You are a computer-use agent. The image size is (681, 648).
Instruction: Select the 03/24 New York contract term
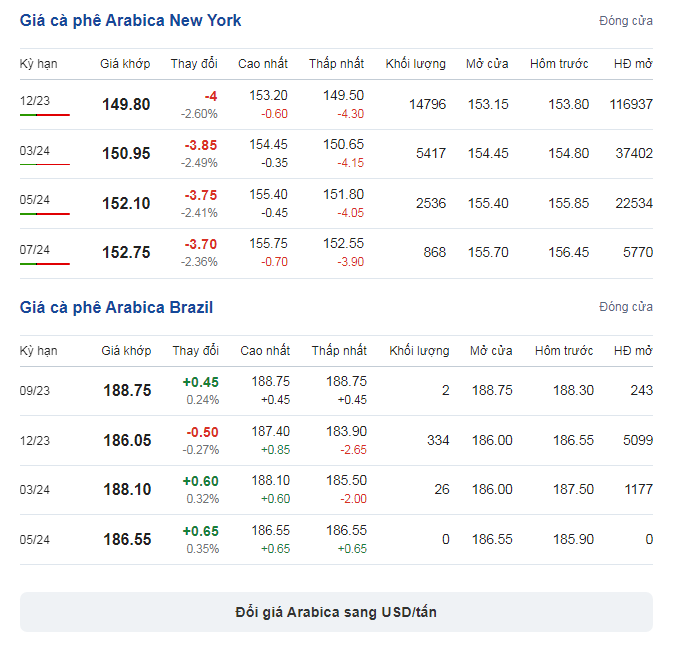pyautogui.click(x=35, y=151)
